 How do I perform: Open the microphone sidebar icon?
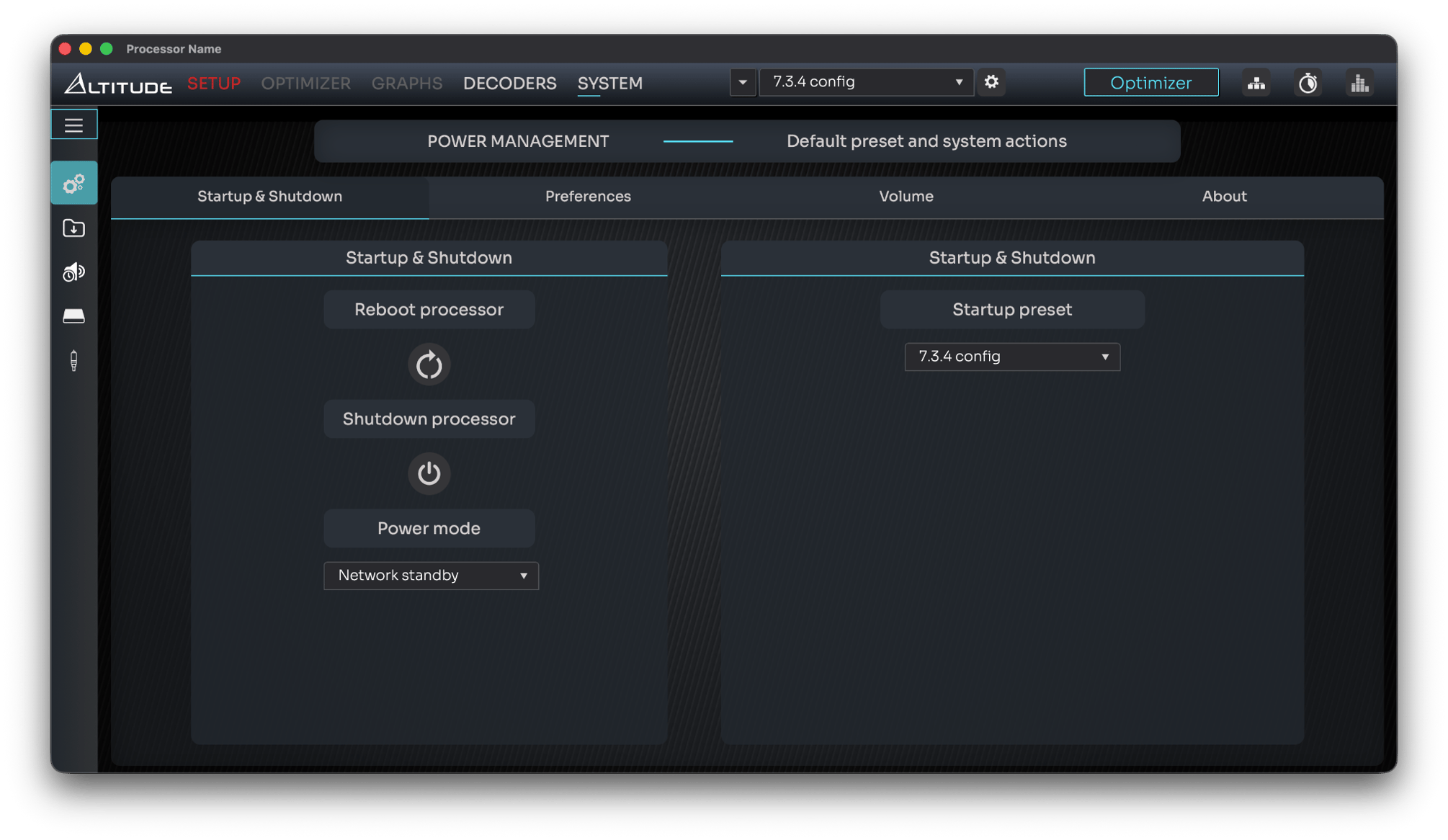click(73, 360)
